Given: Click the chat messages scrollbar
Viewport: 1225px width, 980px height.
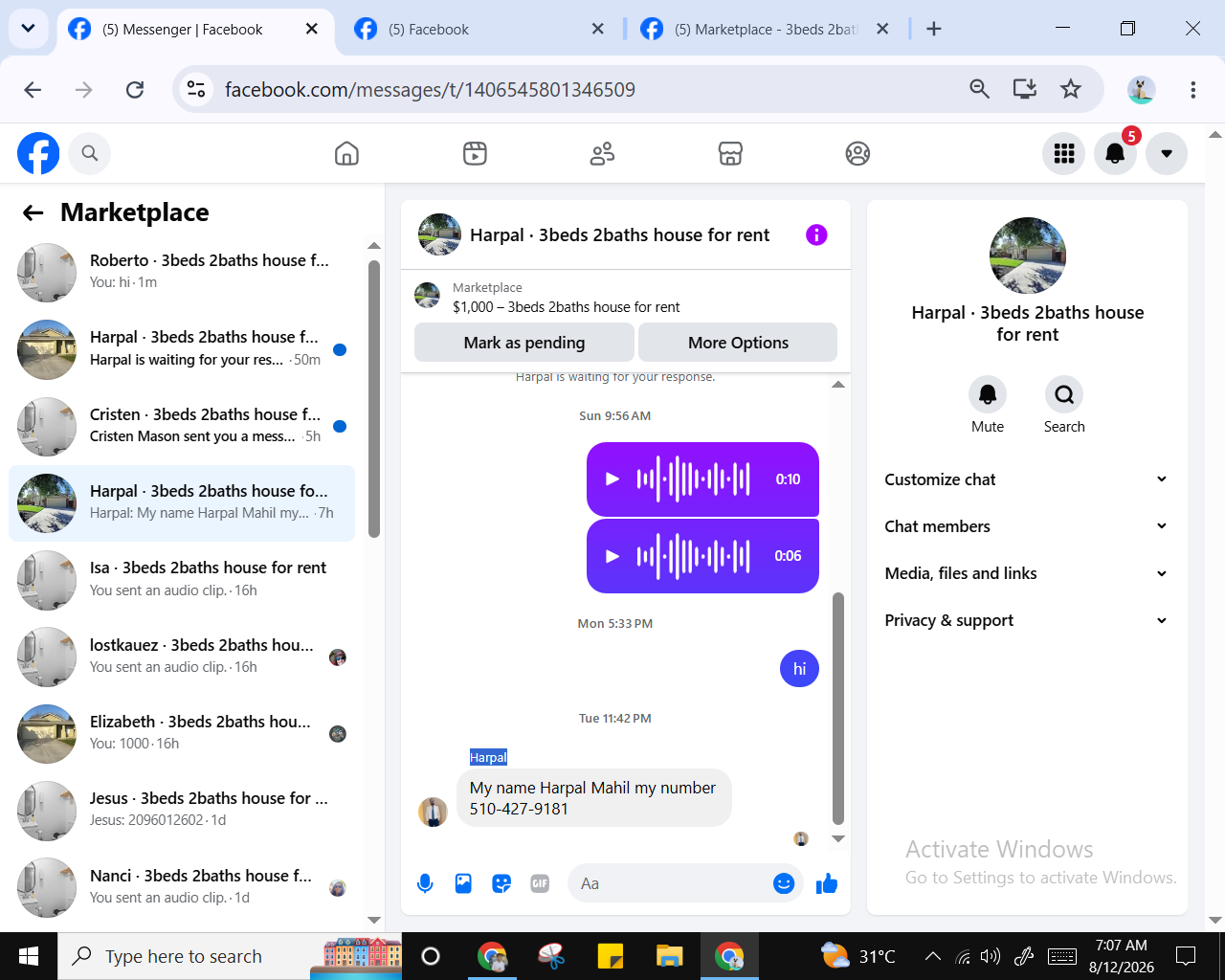Looking at the screenshot, I should pyautogui.click(x=838, y=708).
